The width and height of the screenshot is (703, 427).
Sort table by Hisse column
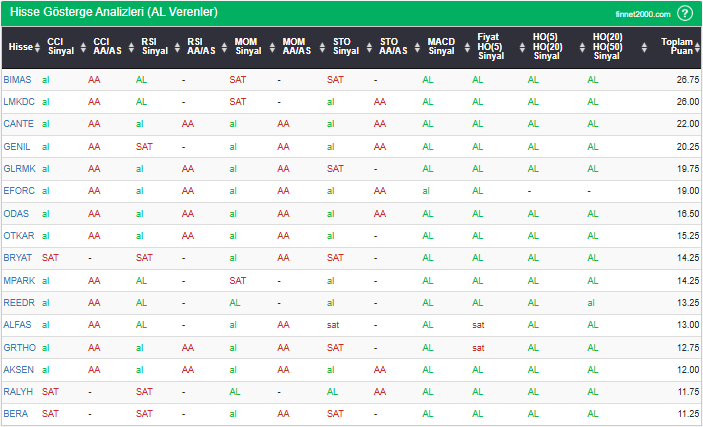tap(19, 47)
